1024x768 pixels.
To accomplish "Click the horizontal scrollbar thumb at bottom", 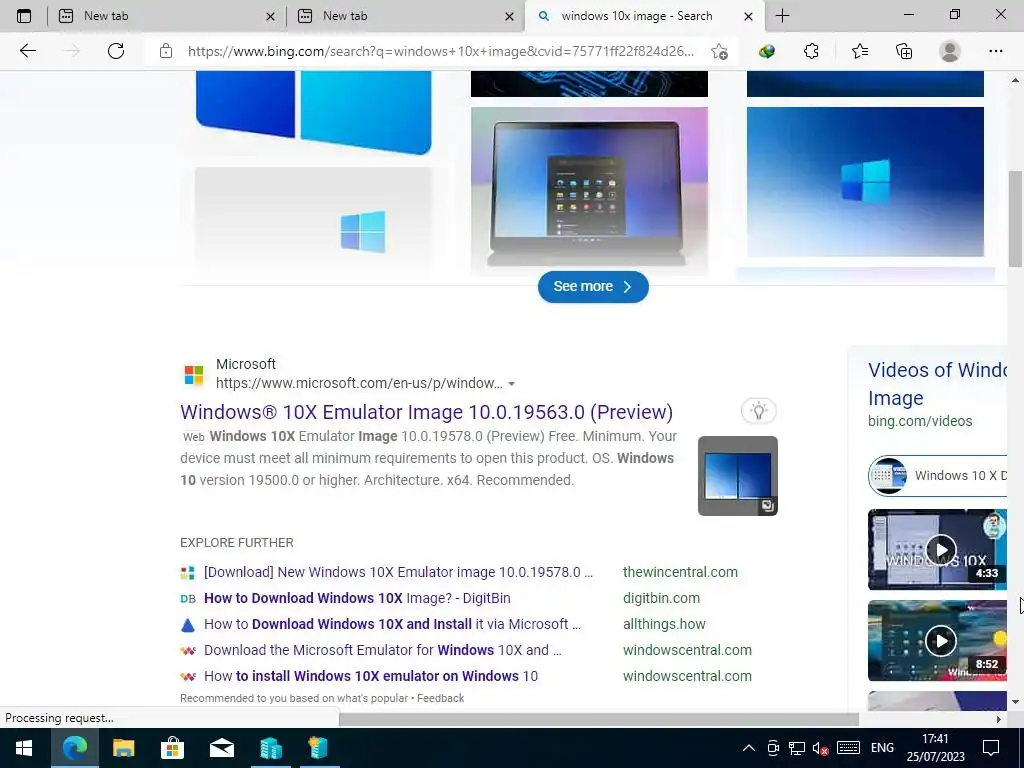I will (x=599, y=719).
